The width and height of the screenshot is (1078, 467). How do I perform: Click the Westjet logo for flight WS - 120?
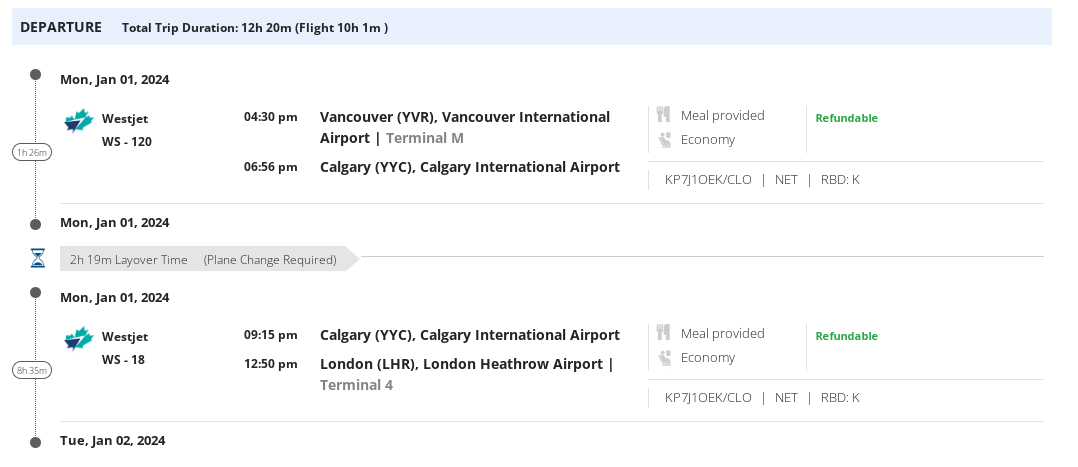coord(78,122)
